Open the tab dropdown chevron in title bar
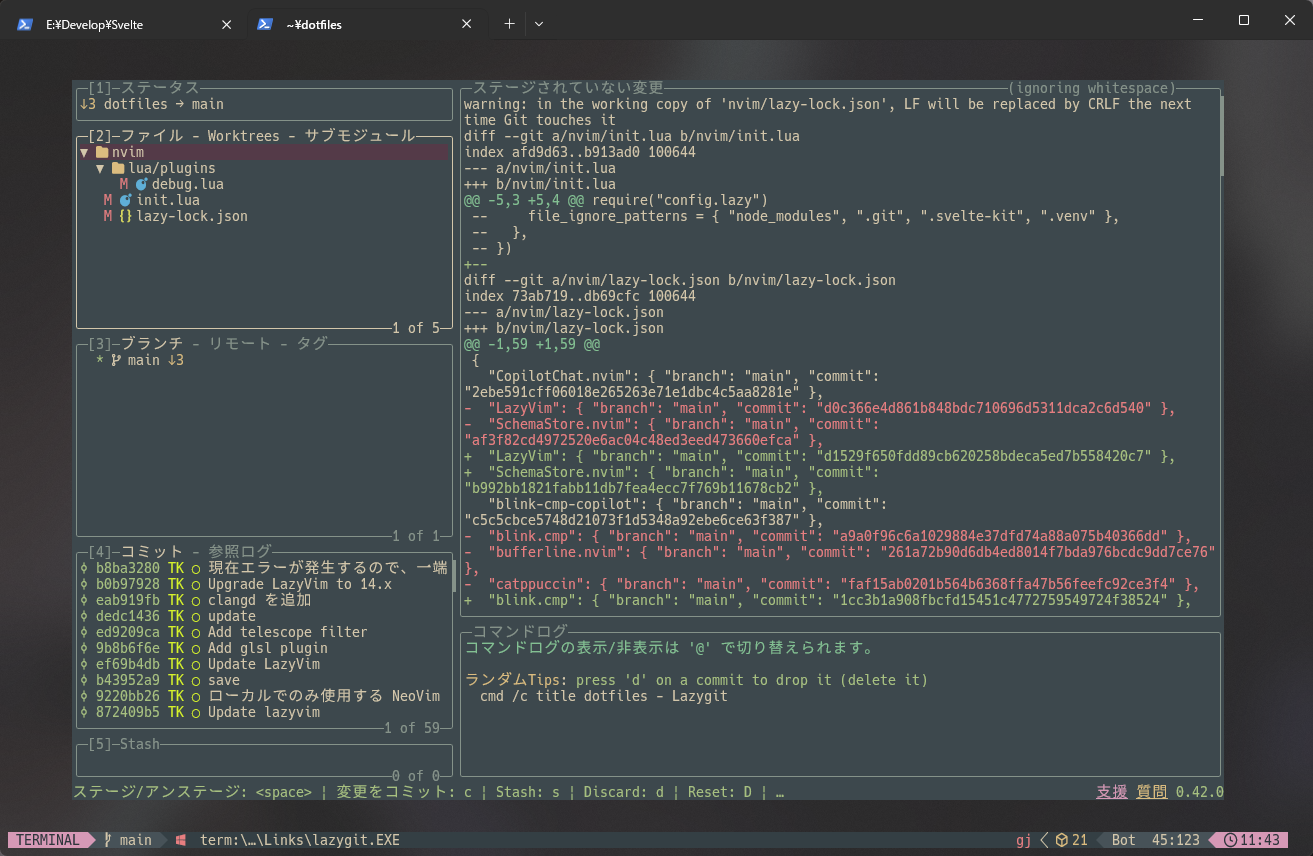This screenshot has width=1313, height=856. click(x=539, y=24)
